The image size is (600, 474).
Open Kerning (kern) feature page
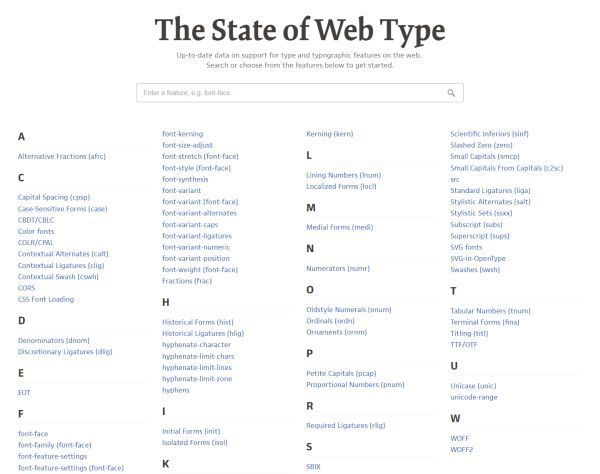[x=329, y=134]
